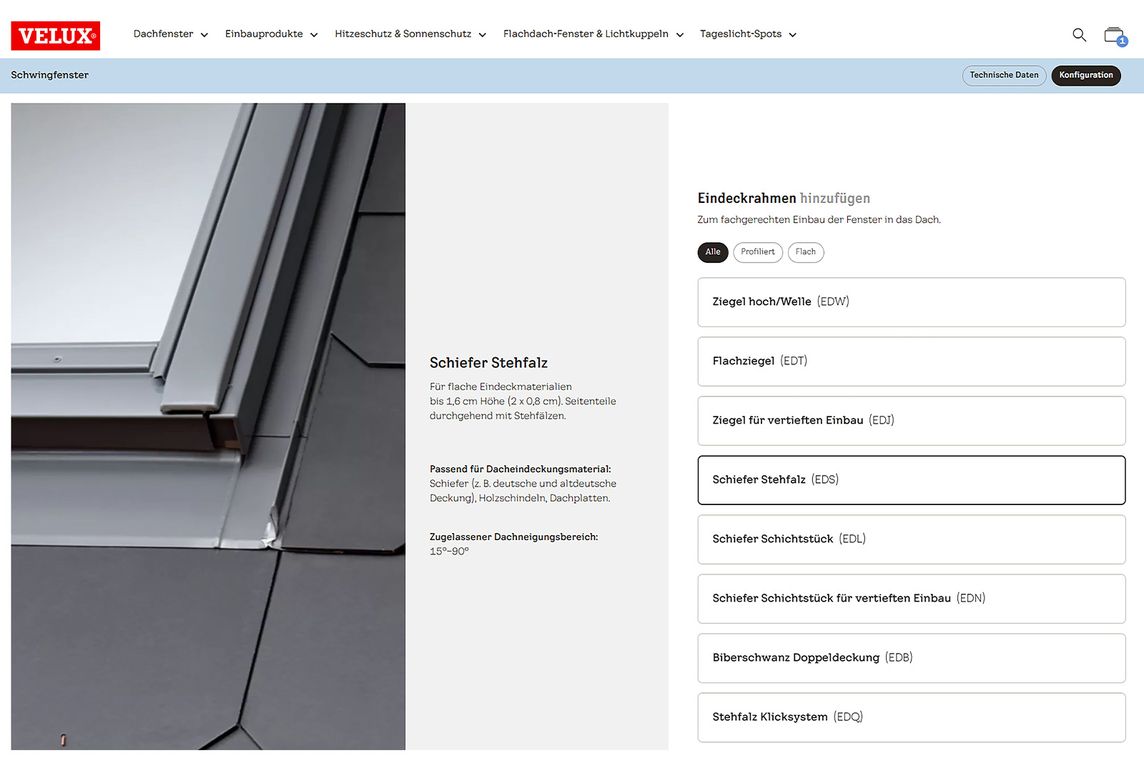The image size is (1144, 763).
Task: Switch to Technische Daten tab
Action: click(x=1004, y=75)
